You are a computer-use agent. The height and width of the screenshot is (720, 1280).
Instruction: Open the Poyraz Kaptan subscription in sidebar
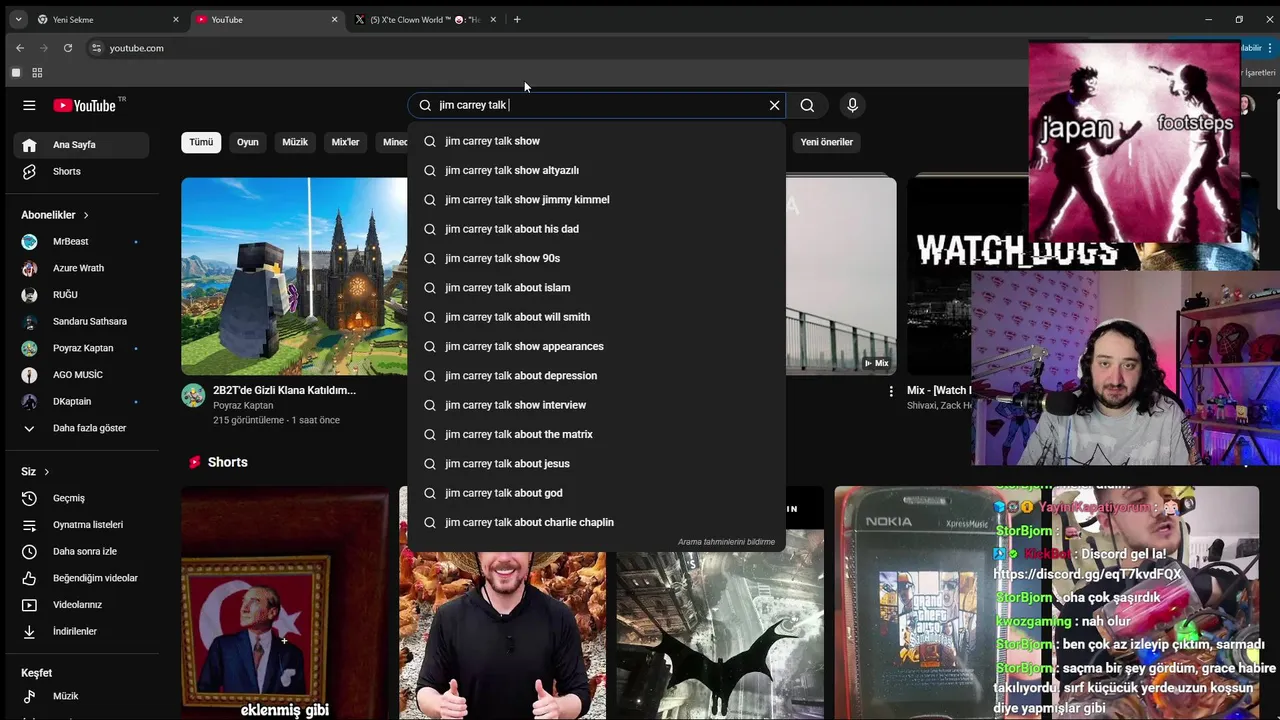81,348
